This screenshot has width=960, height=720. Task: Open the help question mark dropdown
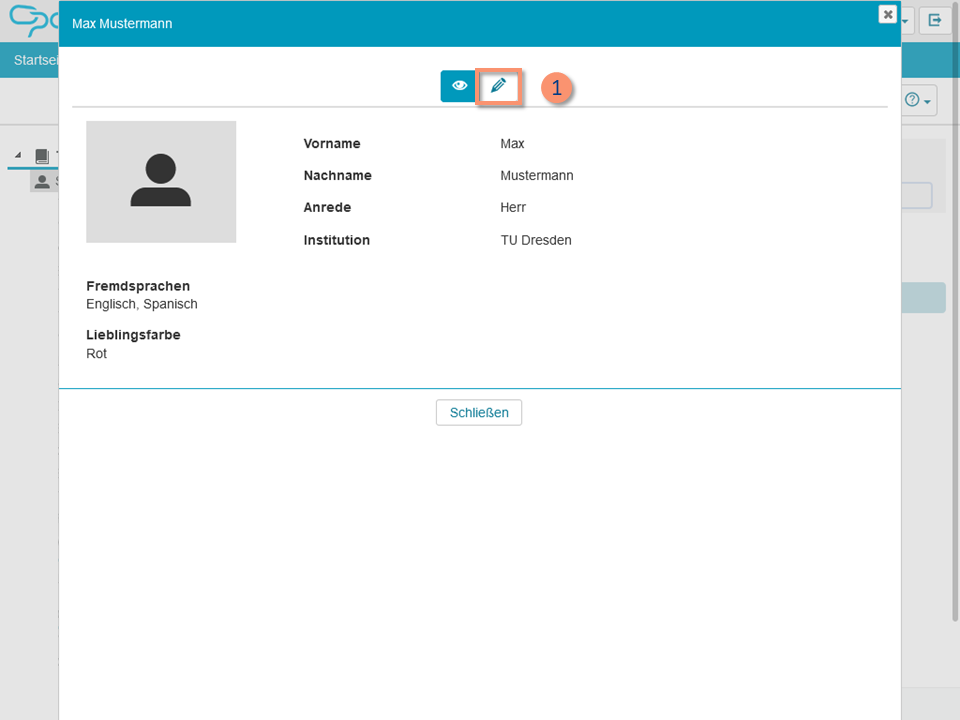tap(918, 101)
